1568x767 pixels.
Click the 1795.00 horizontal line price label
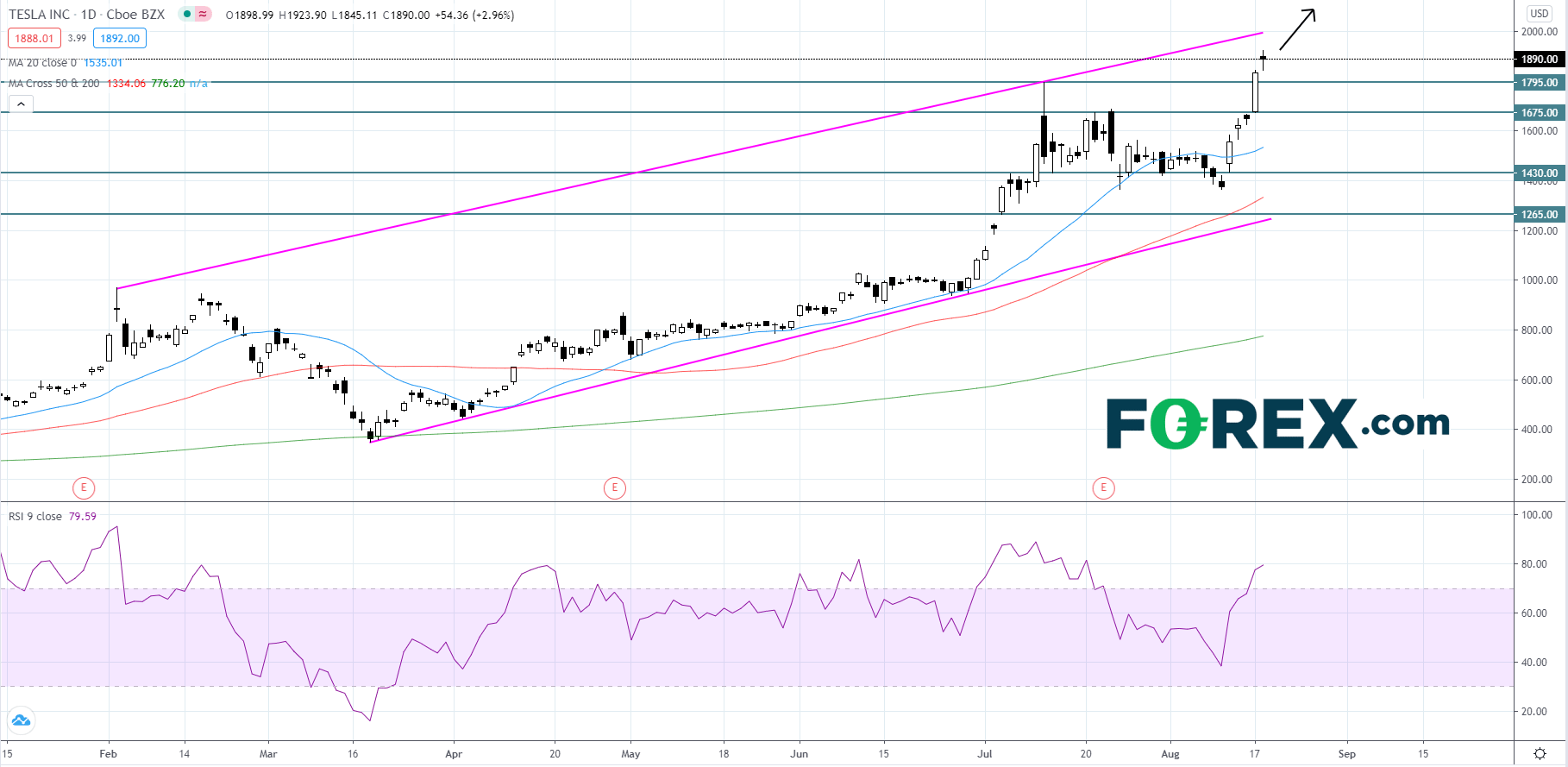pos(1540,83)
